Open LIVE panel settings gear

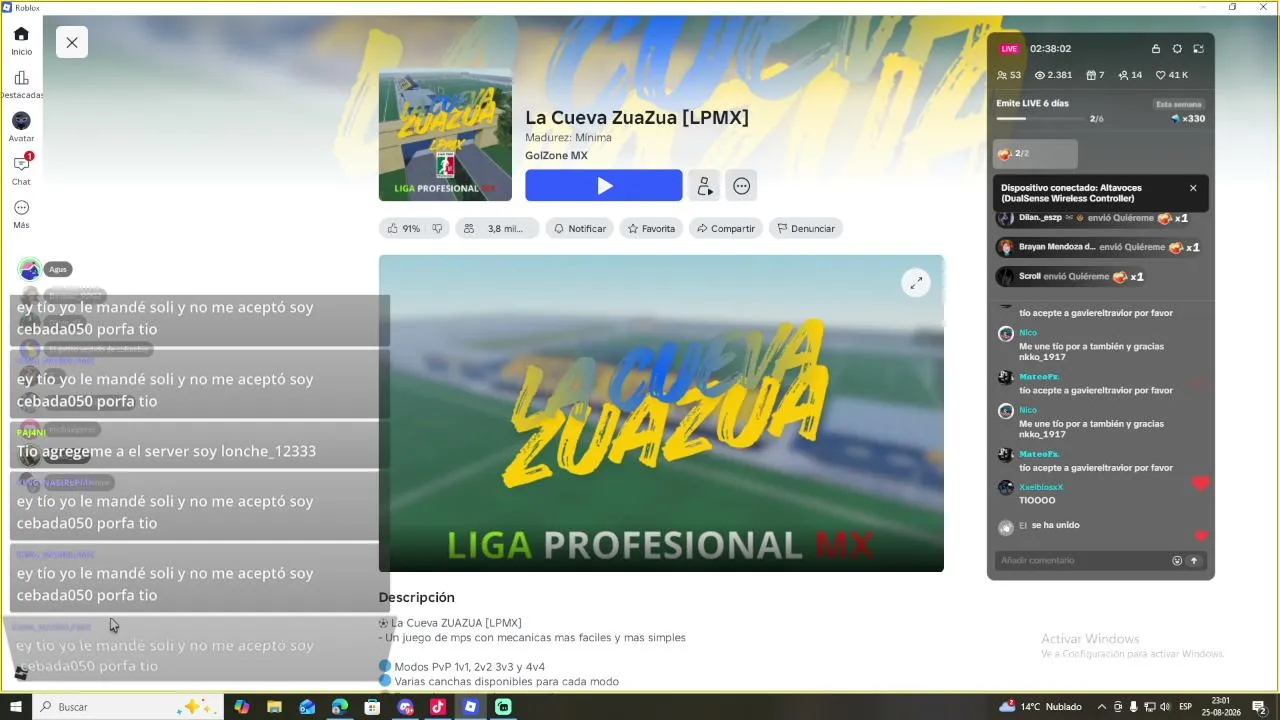point(1177,49)
